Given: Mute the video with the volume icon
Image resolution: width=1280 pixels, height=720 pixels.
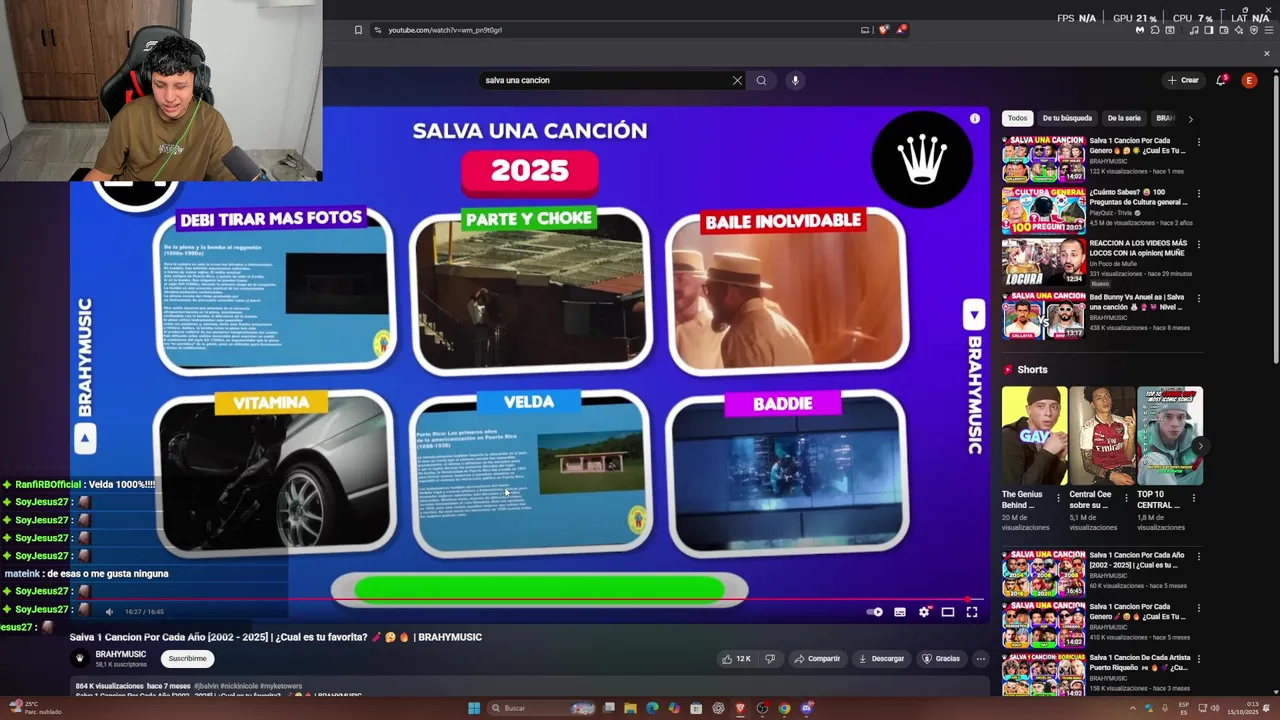Looking at the screenshot, I should coord(109,612).
